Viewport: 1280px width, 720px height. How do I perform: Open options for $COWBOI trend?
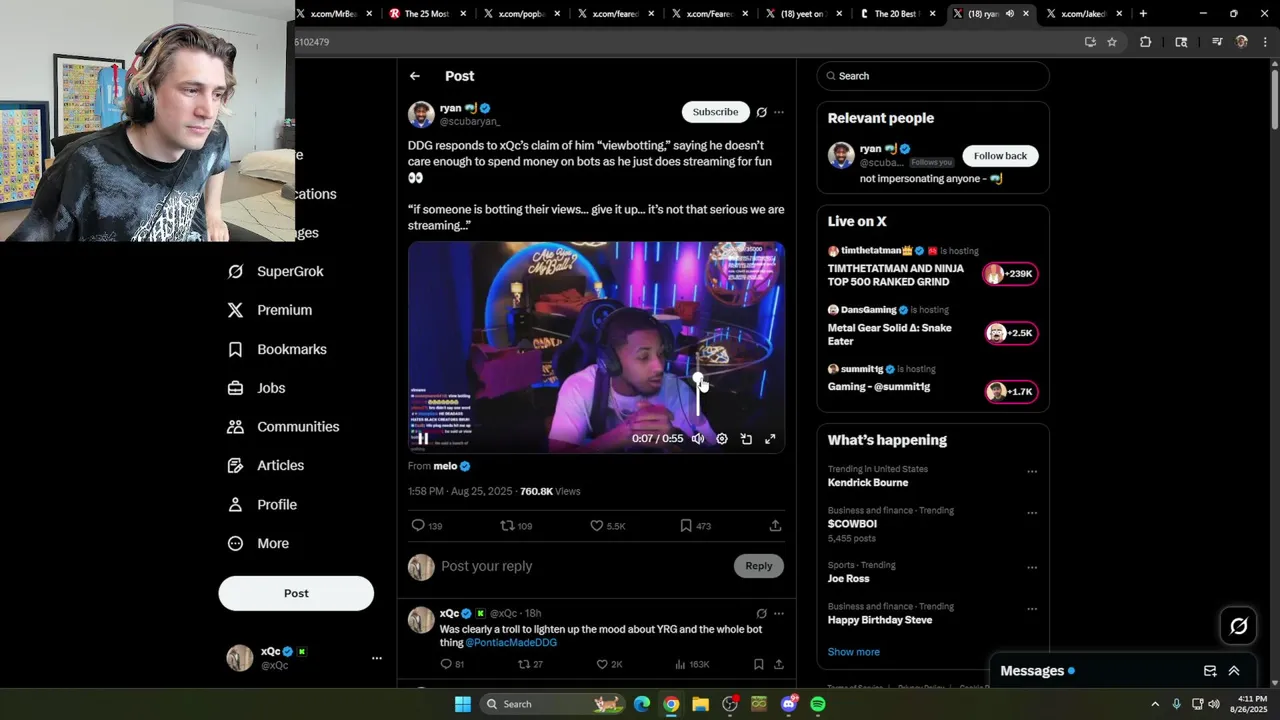point(1032,513)
